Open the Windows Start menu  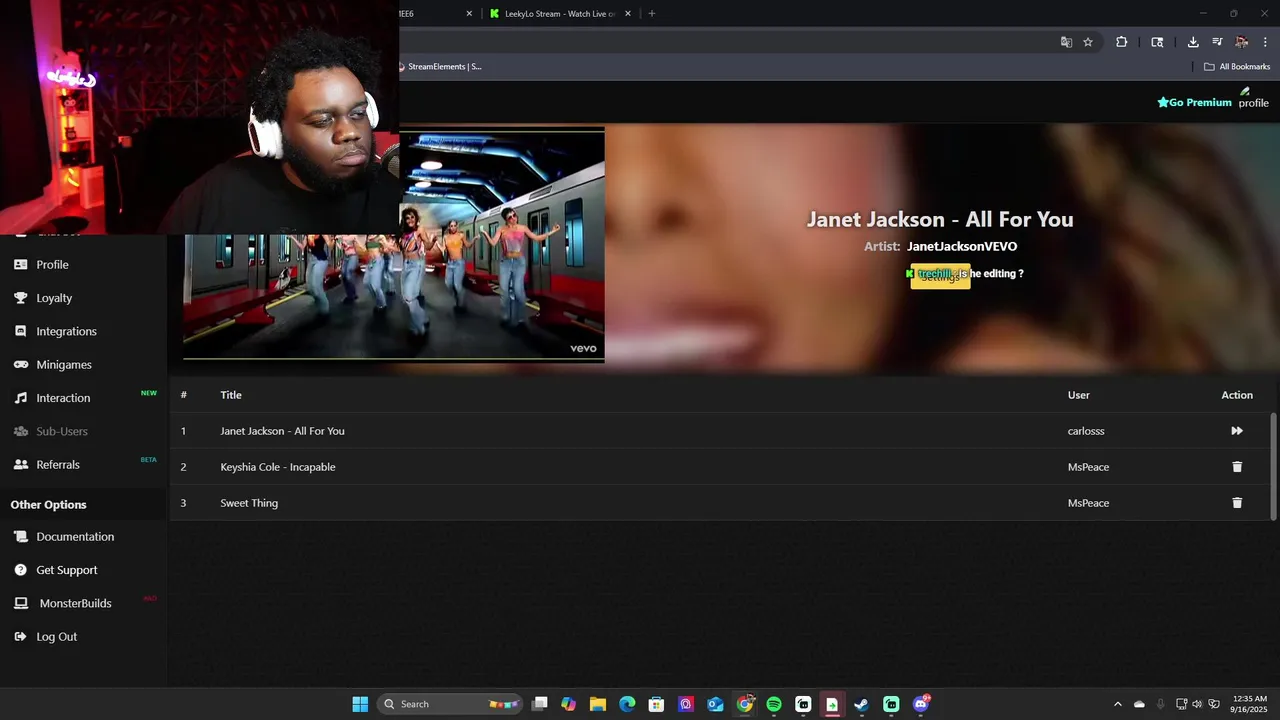click(x=360, y=704)
